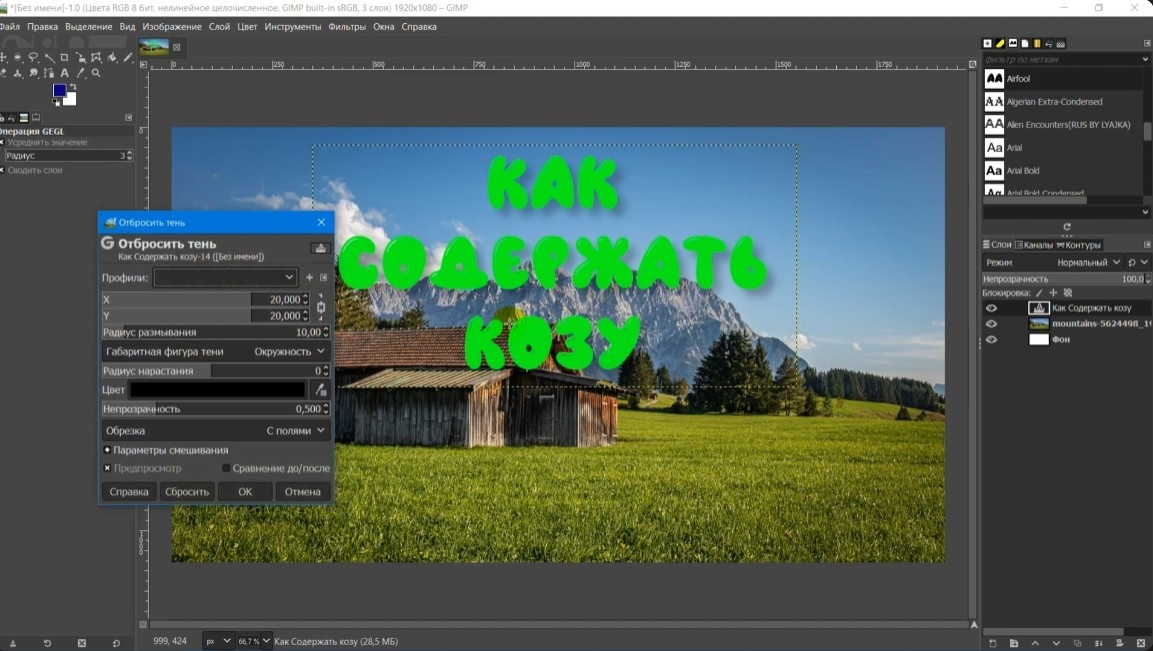This screenshot has height=651, width=1153.
Task: Expand Параметры смешивания section
Action: [x=107, y=449]
